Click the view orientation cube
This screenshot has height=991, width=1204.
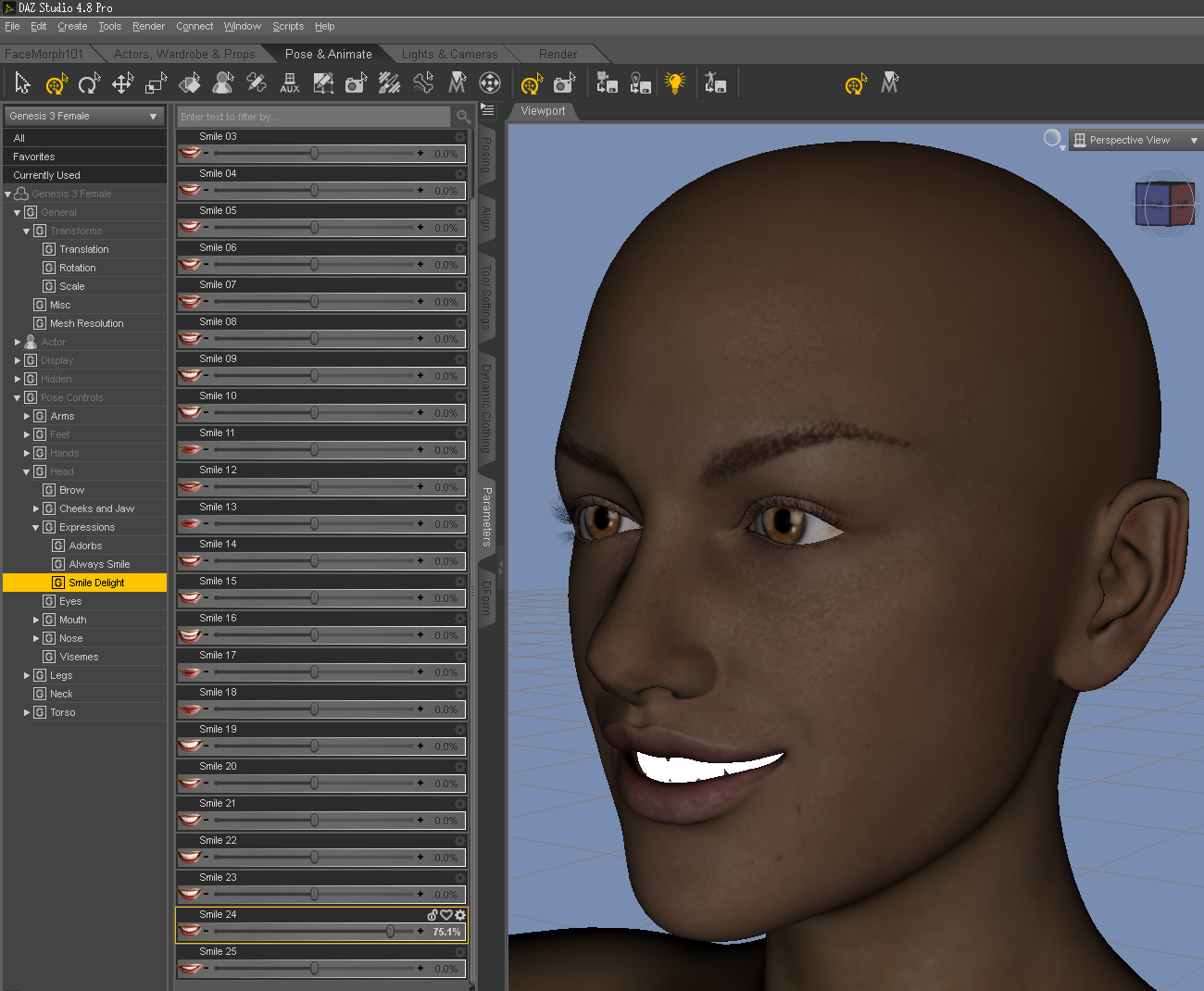click(1164, 204)
